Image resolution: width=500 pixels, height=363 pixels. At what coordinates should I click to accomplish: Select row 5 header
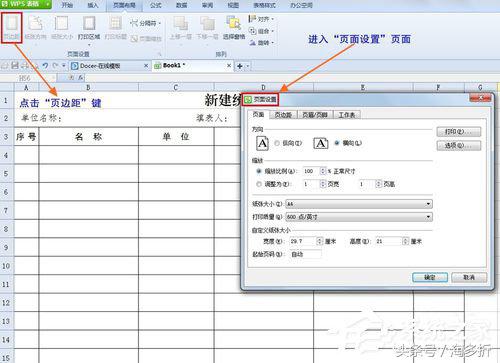pos(7,174)
